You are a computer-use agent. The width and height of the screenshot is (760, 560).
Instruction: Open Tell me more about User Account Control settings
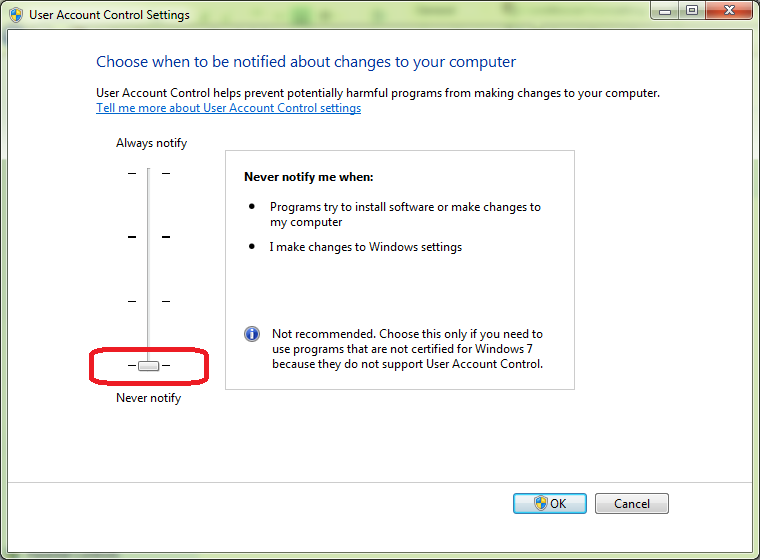click(228, 108)
